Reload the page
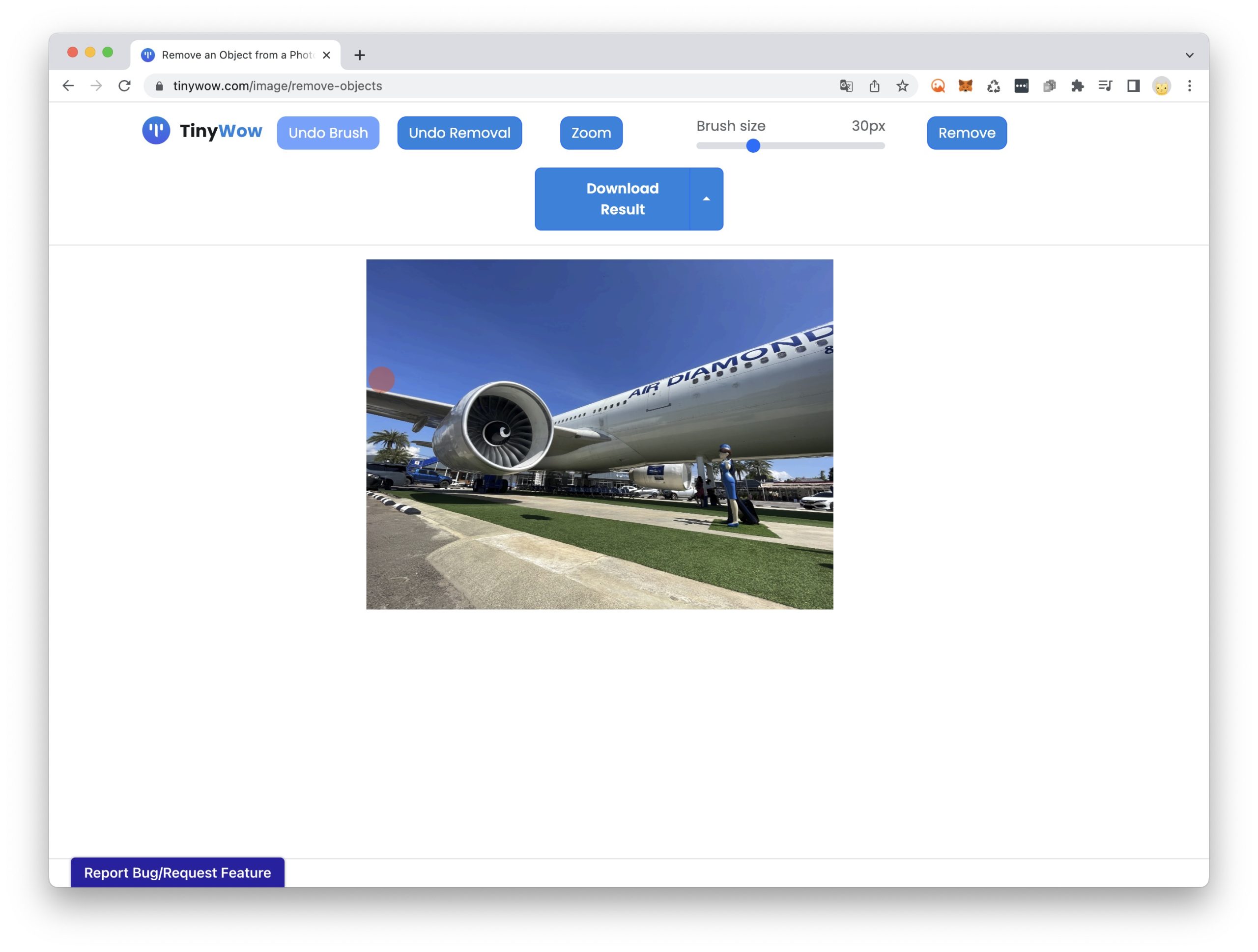This screenshot has width=1258, height=952. click(124, 86)
